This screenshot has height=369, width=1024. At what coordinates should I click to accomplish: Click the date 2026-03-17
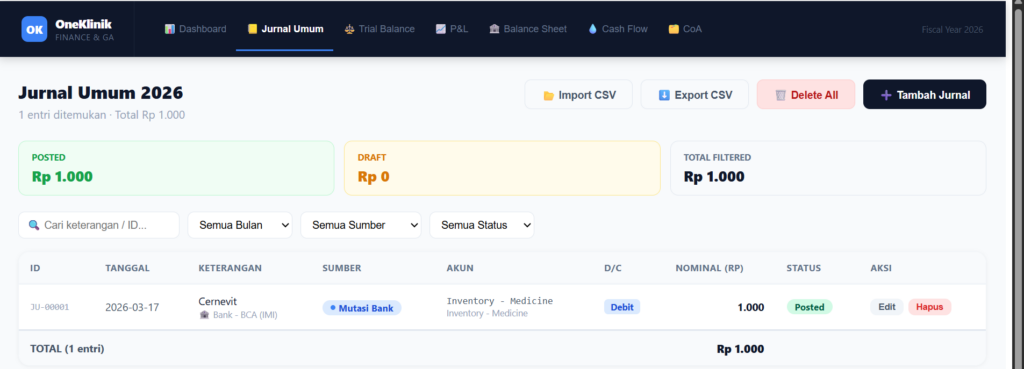coord(132,307)
